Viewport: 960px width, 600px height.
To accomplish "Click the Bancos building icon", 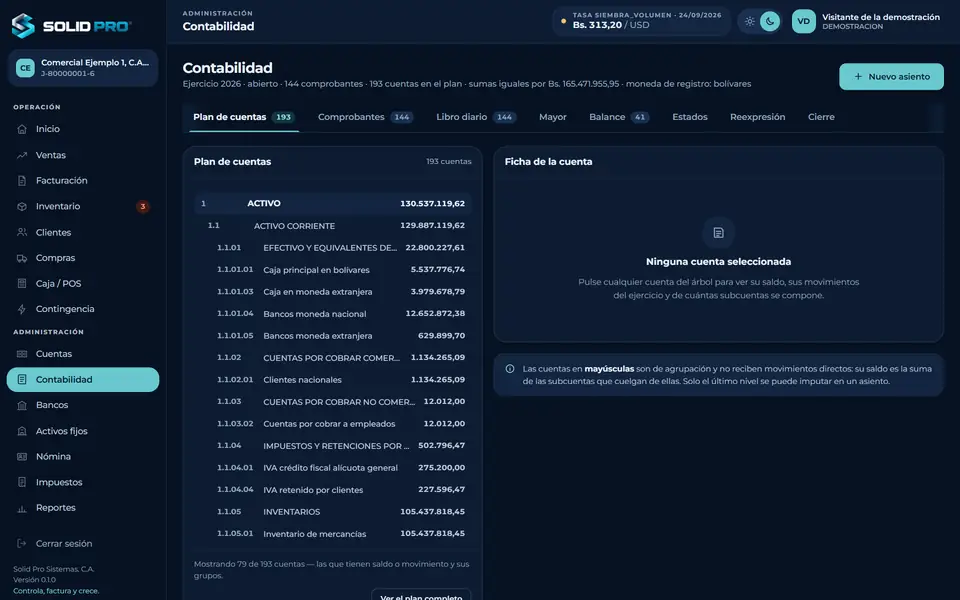I will [x=22, y=405].
